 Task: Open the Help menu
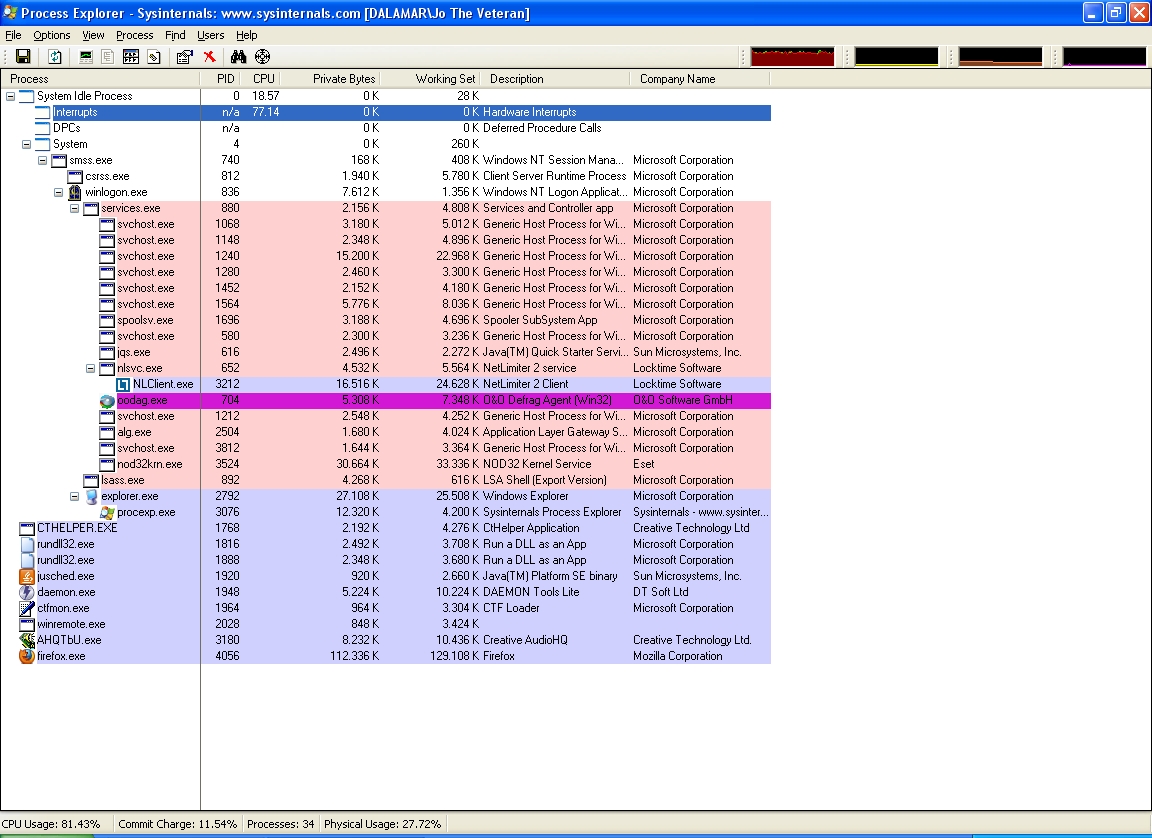click(x=246, y=35)
